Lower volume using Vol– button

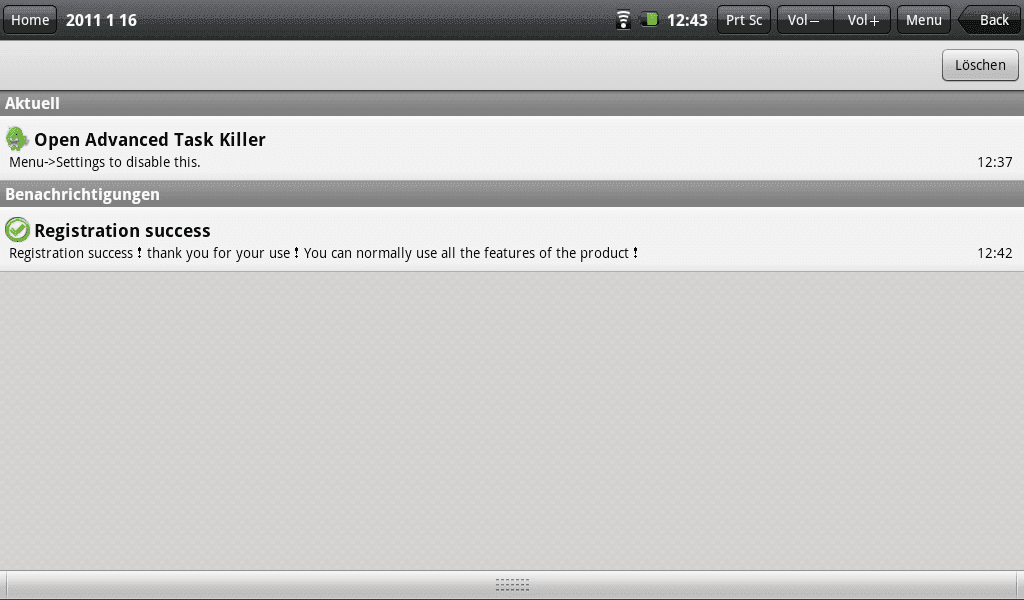coord(805,20)
